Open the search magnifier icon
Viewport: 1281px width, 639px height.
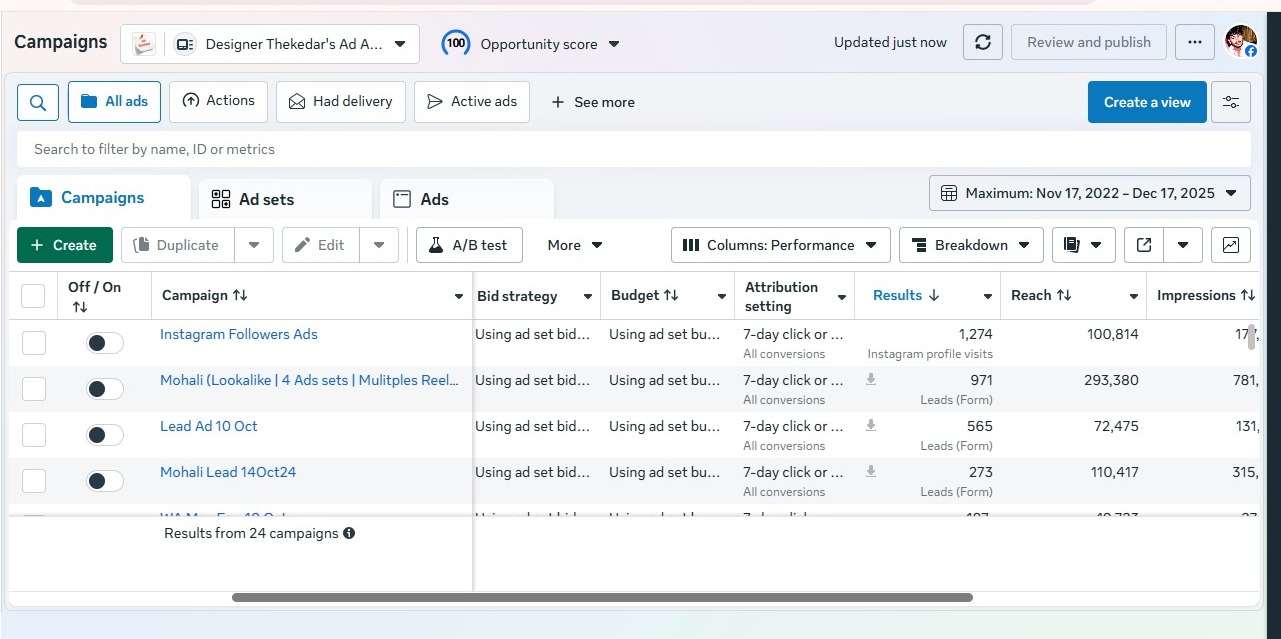[38, 102]
